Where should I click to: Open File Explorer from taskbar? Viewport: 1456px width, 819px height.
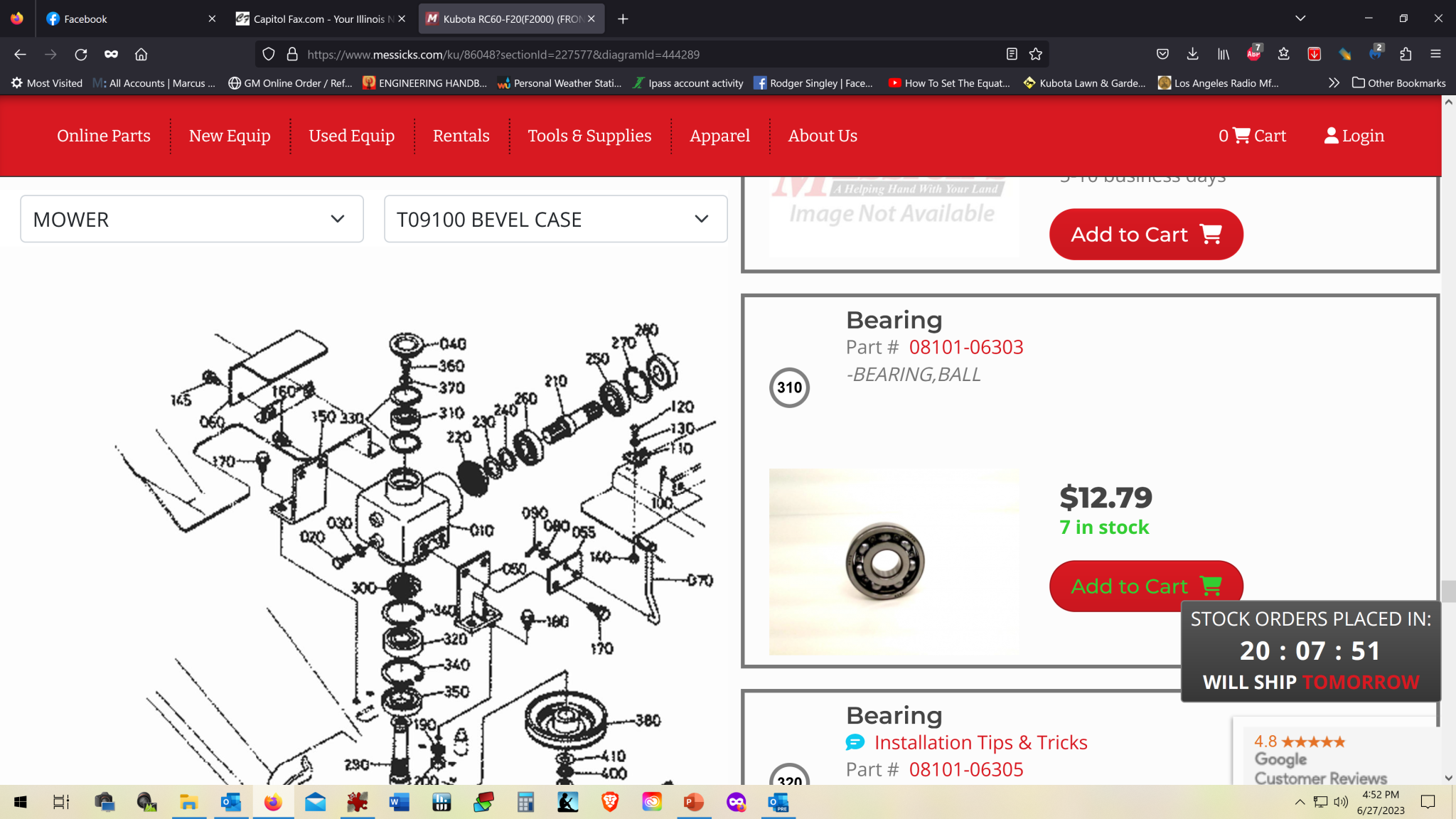pos(188,802)
